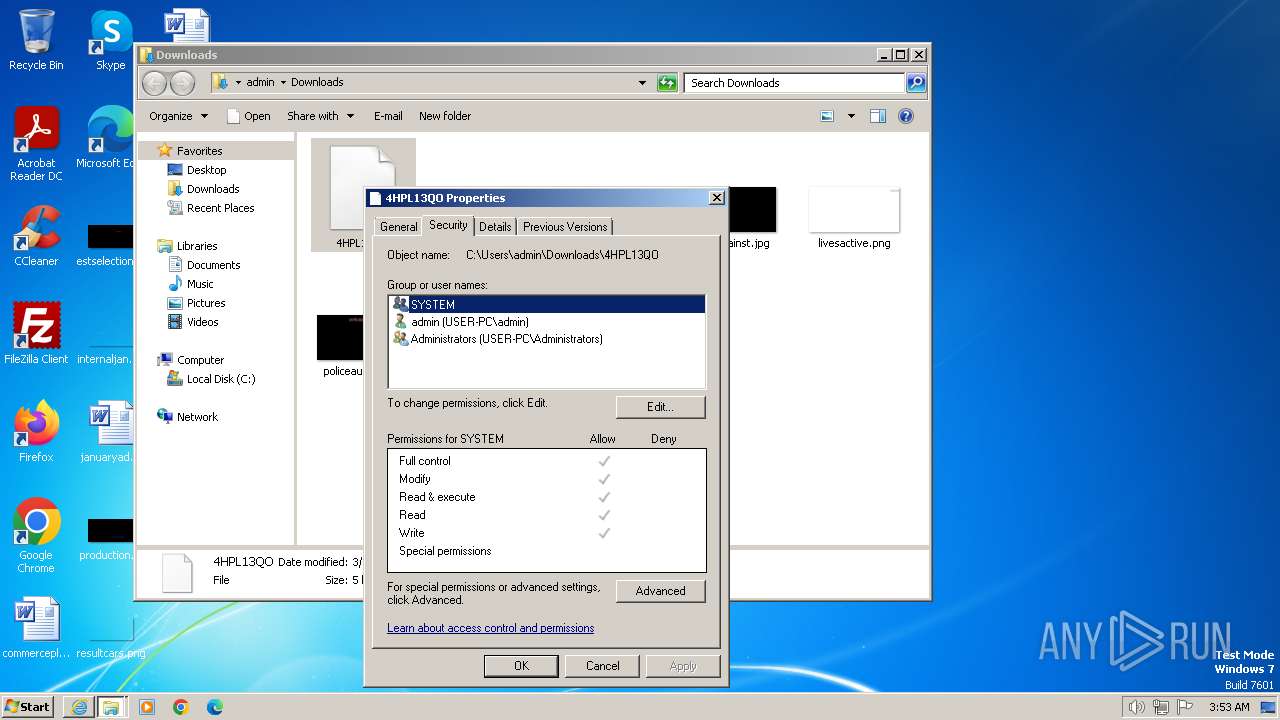Image resolution: width=1280 pixels, height=720 pixels.
Task: Click the taskbar clock showing 3:53 AM
Action: pyautogui.click(x=1229, y=707)
